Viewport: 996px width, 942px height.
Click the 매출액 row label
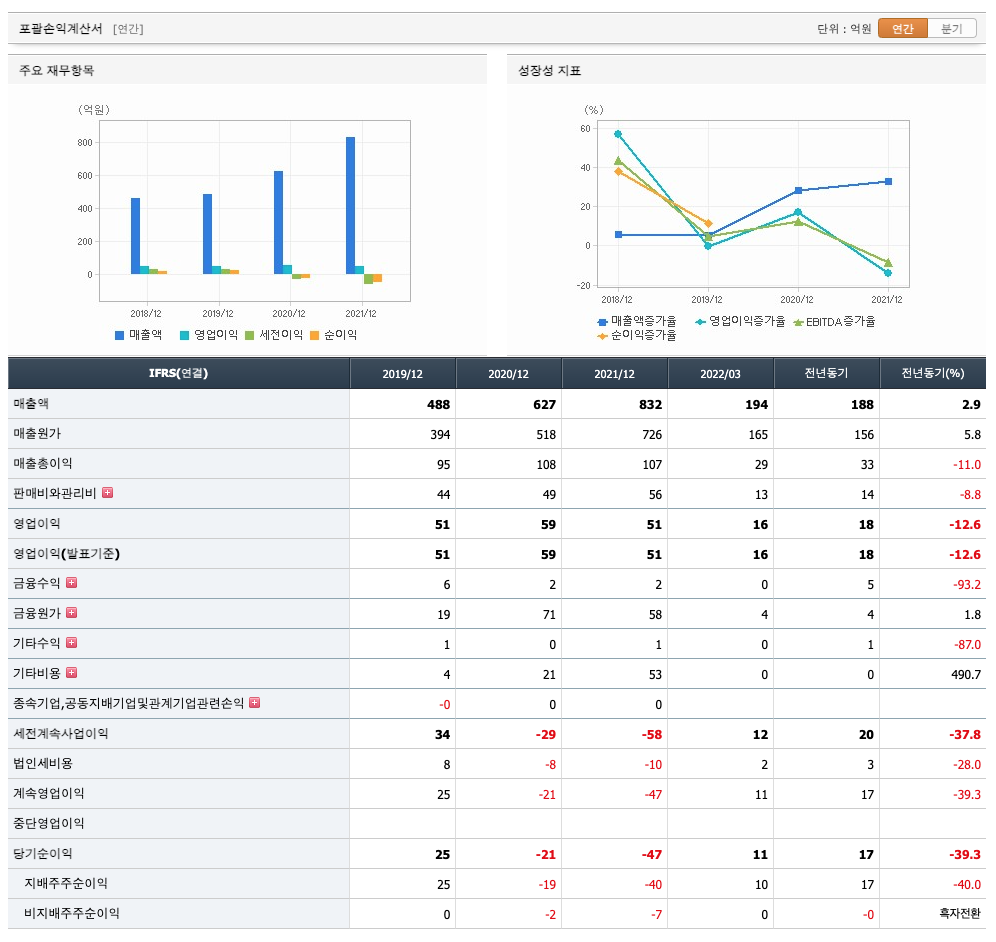(31, 403)
